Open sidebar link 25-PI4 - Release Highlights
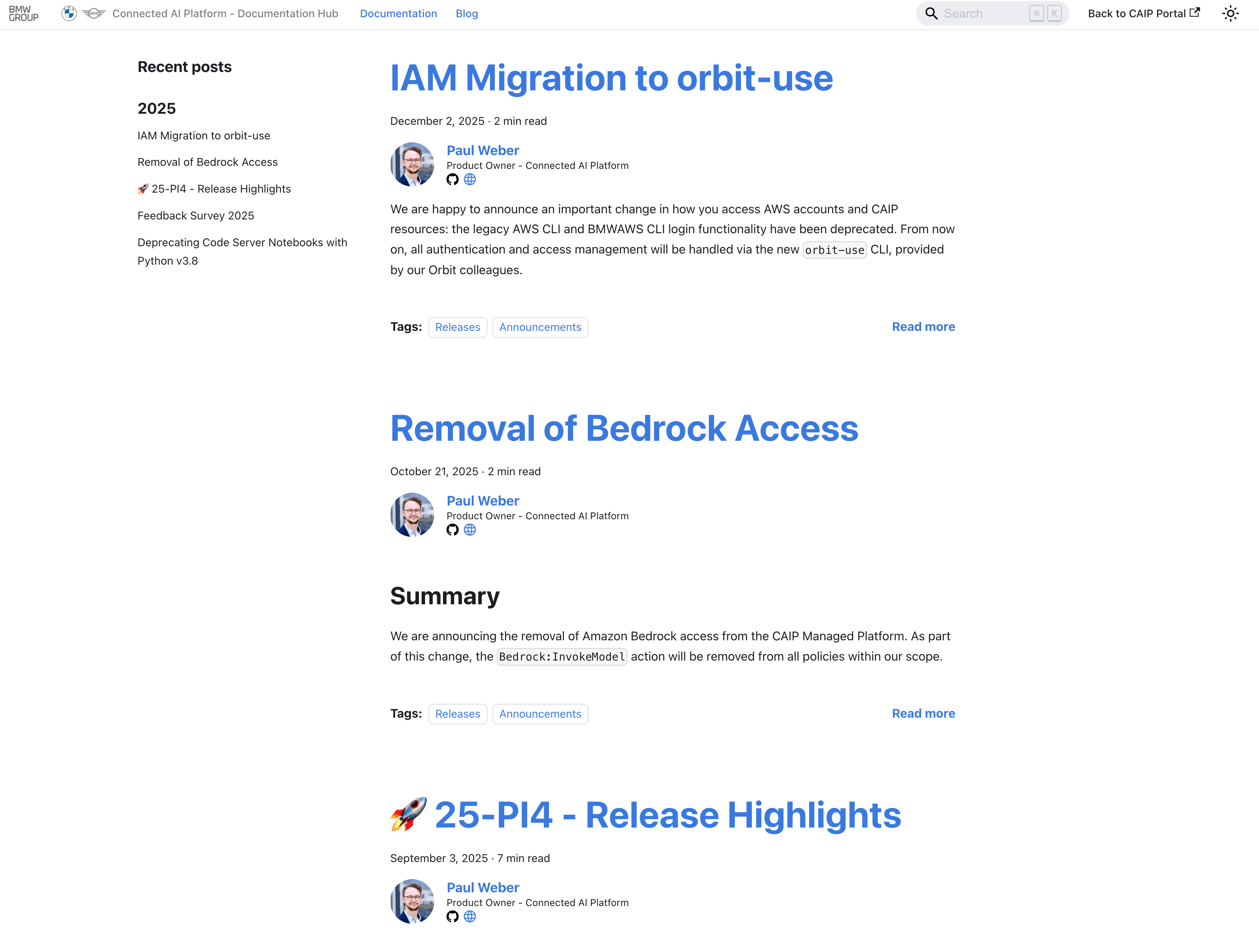The width and height of the screenshot is (1259, 952). (214, 189)
